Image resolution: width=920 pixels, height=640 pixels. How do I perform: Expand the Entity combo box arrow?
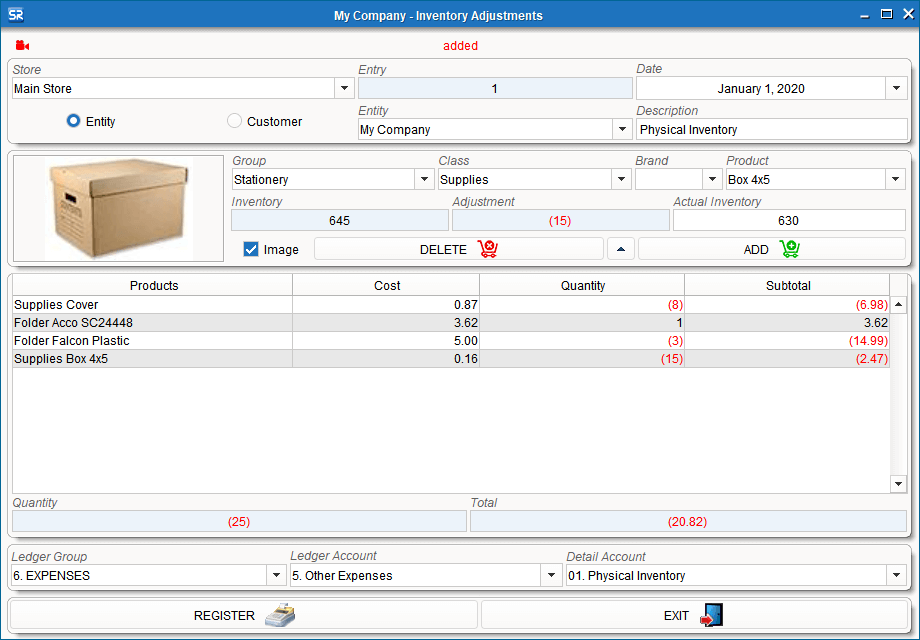[x=622, y=129]
